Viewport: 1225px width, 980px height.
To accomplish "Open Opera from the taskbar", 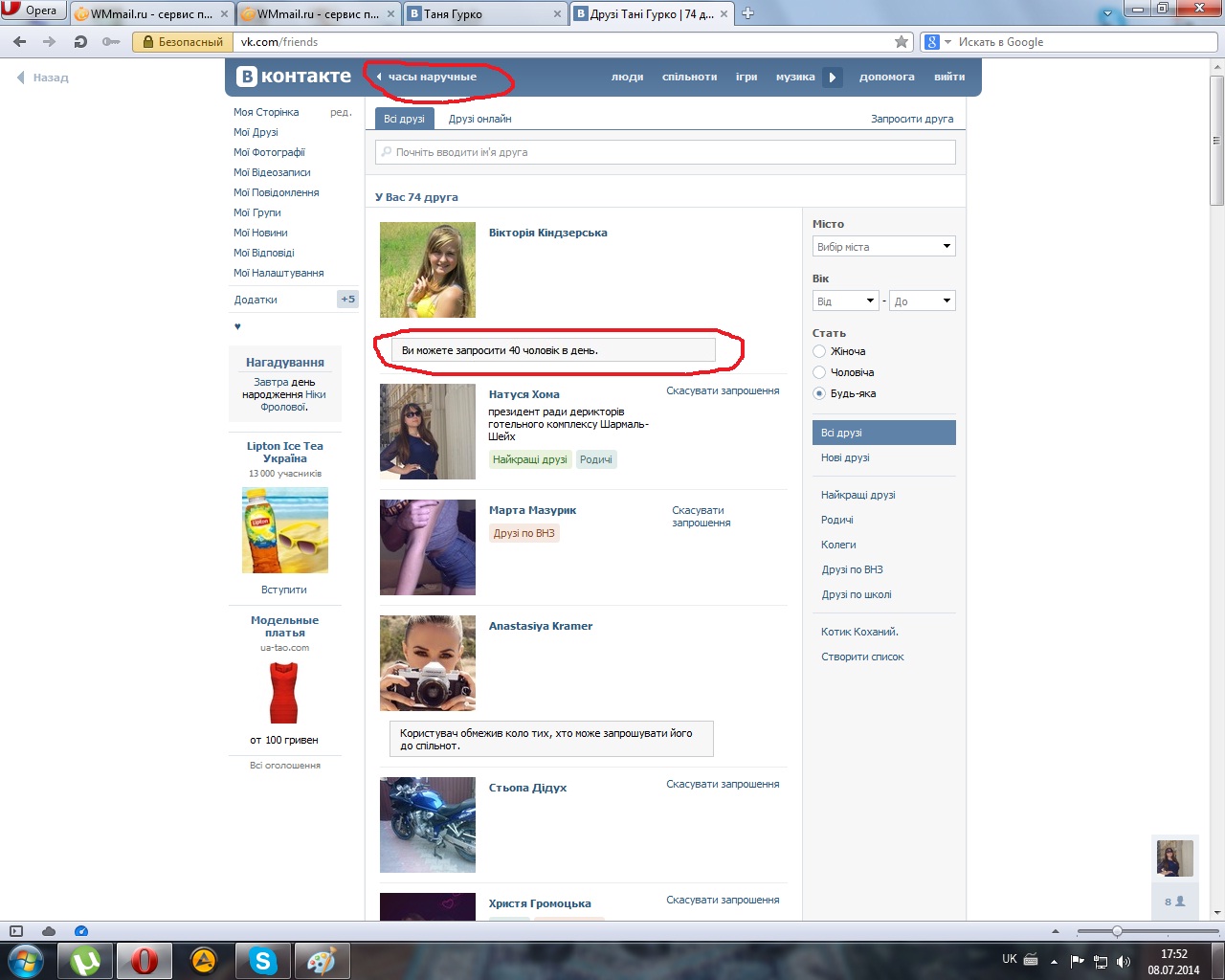I will point(145,961).
